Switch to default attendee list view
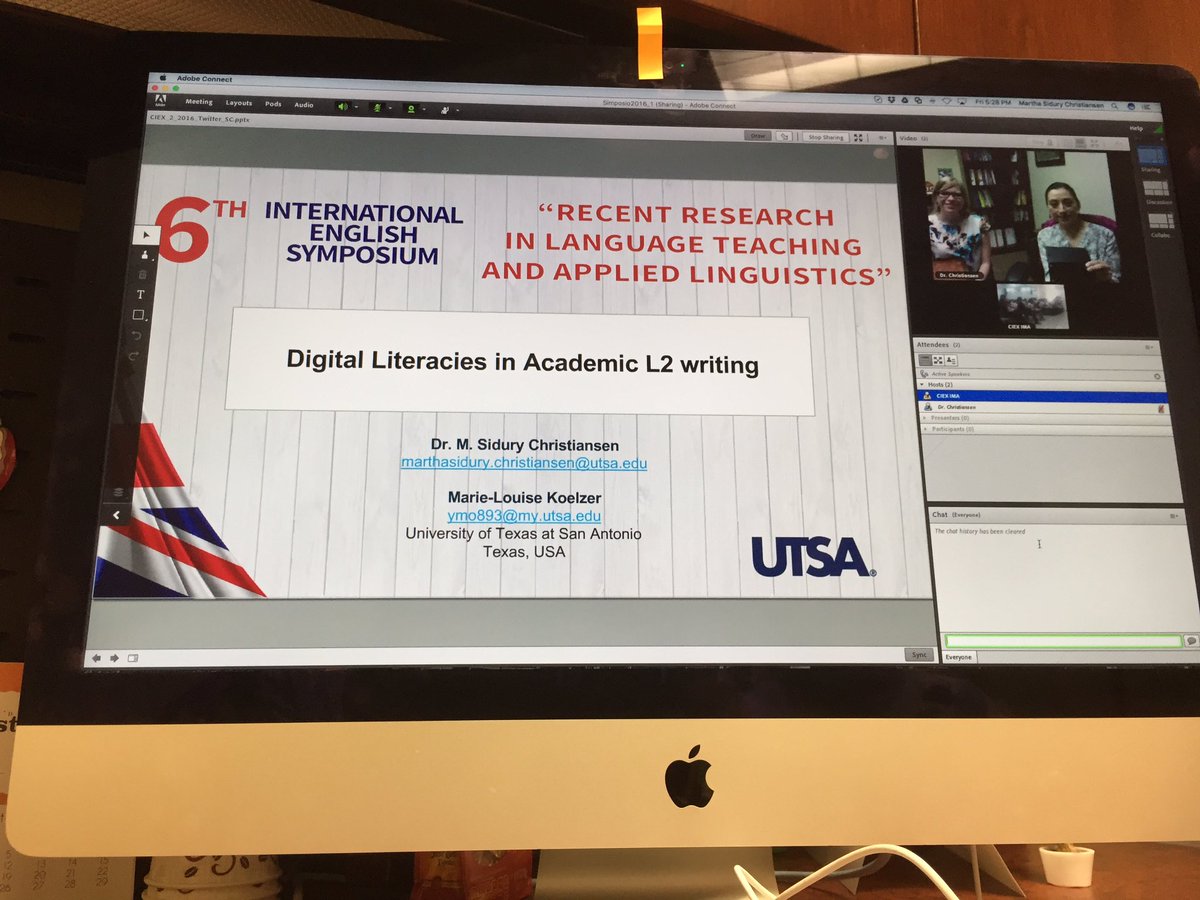 coord(924,360)
